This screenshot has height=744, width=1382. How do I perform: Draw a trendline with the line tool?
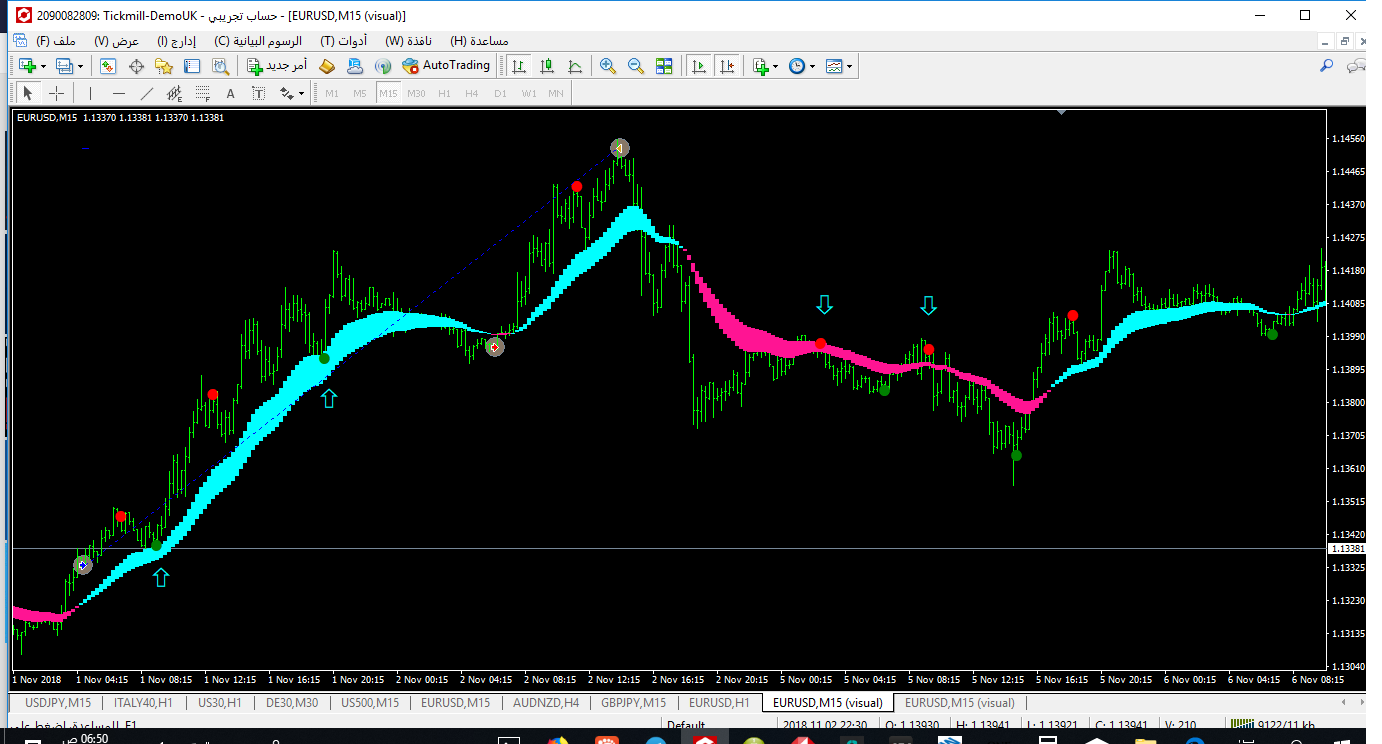coord(147,93)
